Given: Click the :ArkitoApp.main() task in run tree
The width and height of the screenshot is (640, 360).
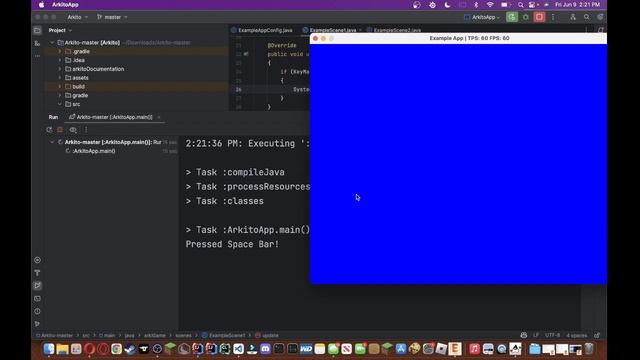Looking at the screenshot, I should point(93,151).
